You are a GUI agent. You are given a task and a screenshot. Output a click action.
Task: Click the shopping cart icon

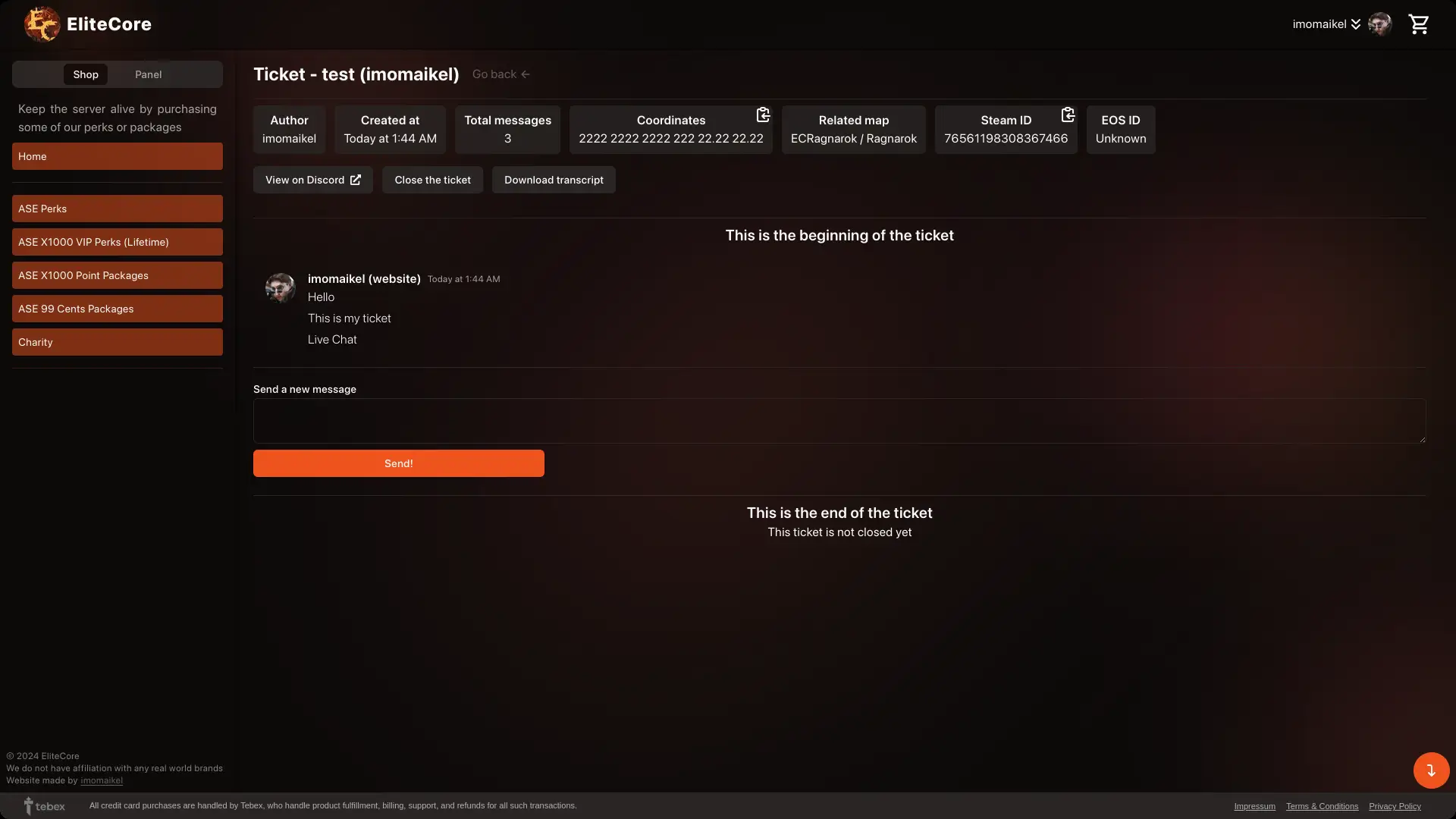point(1420,23)
